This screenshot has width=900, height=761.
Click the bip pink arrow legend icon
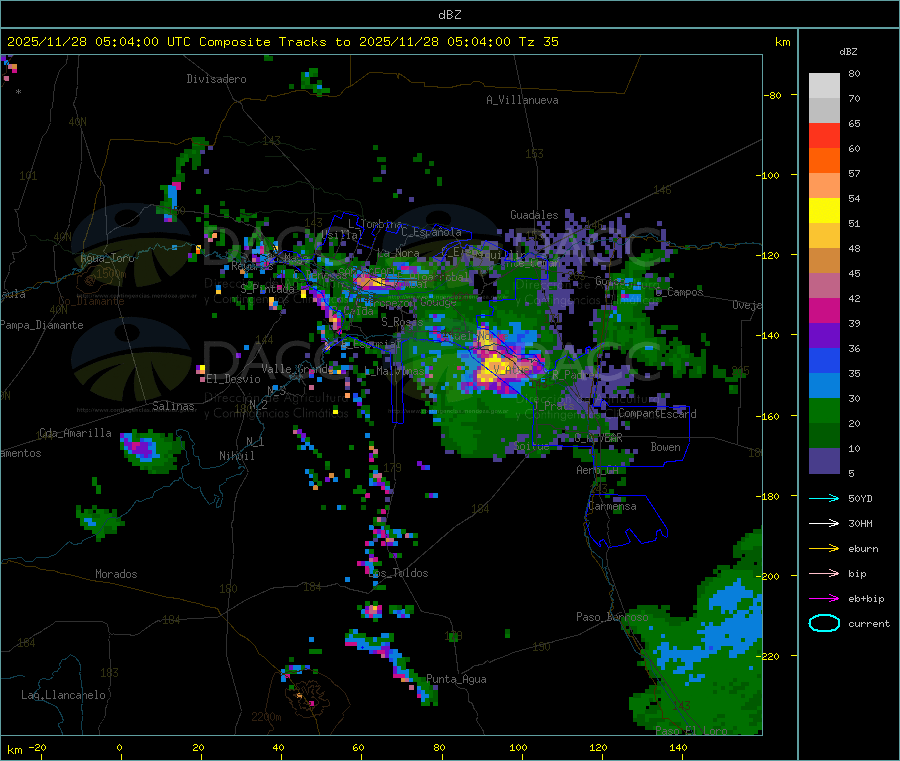click(x=824, y=573)
